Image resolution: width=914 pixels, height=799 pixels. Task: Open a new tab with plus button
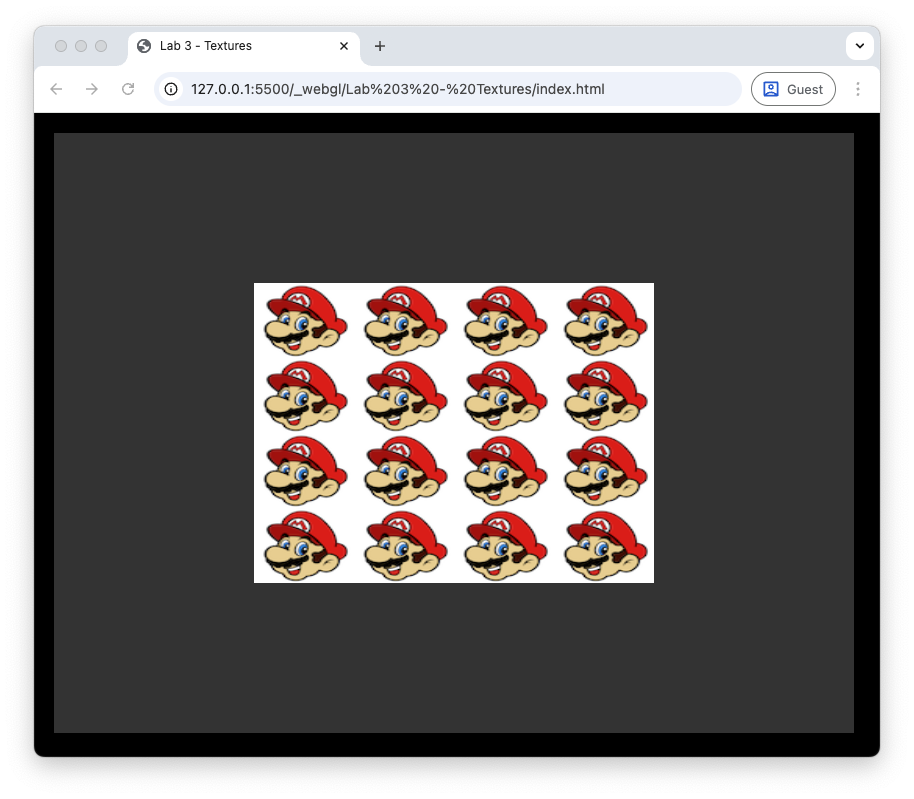(380, 46)
